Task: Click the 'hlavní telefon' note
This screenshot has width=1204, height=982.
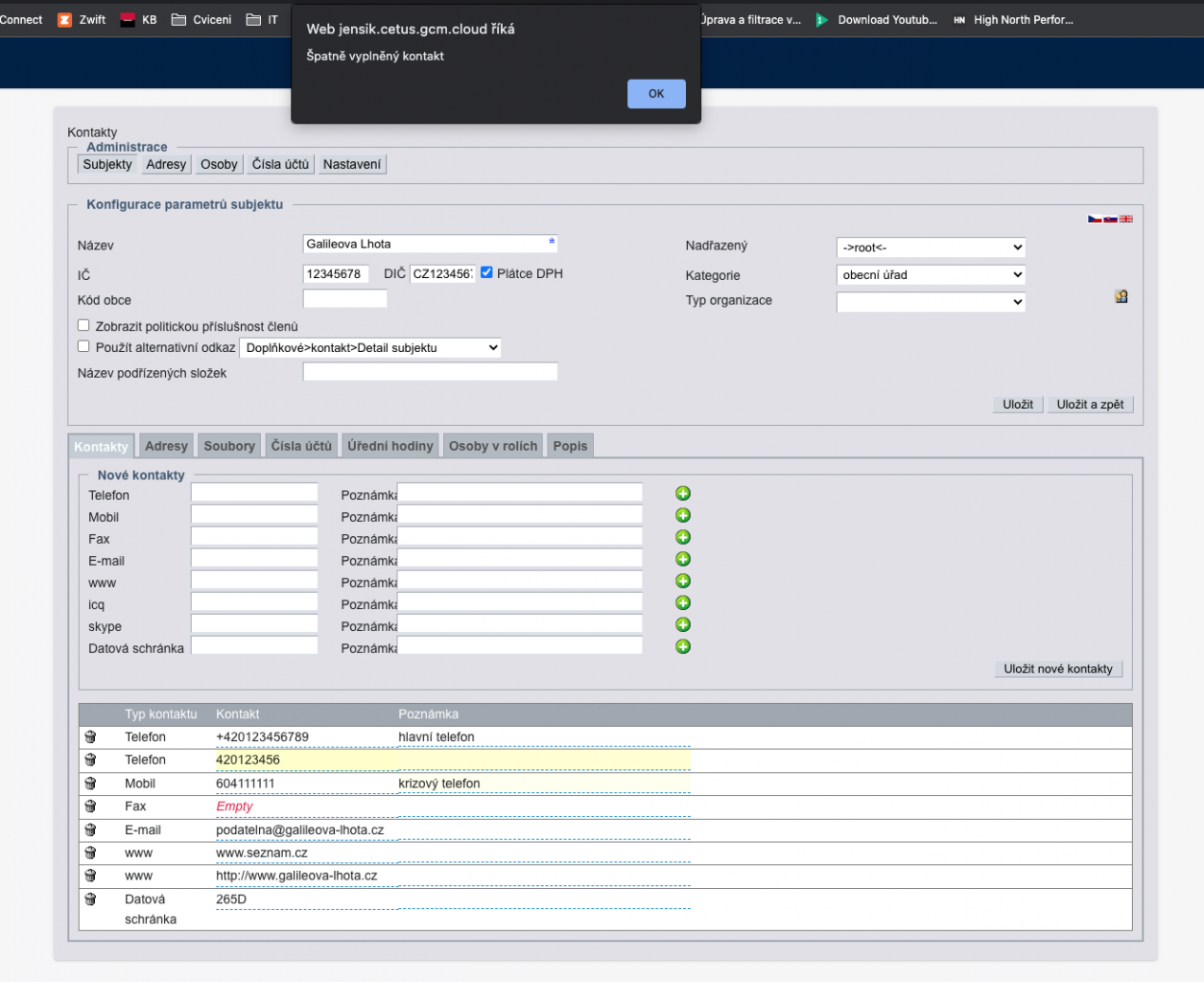Action: [437, 736]
